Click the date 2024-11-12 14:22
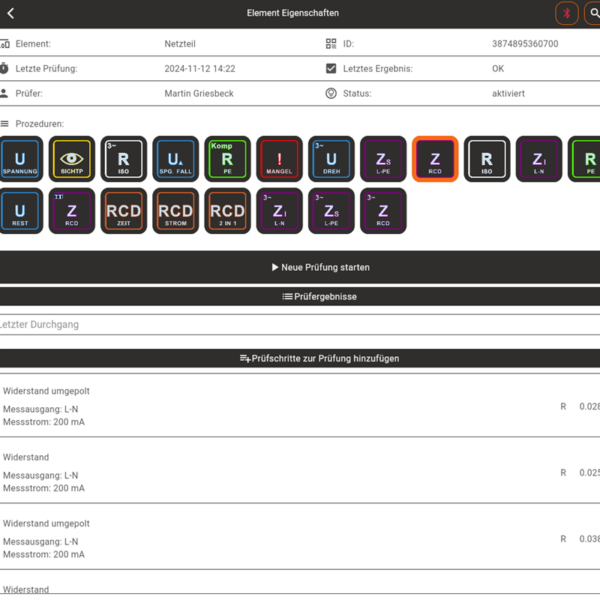 pos(200,68)
